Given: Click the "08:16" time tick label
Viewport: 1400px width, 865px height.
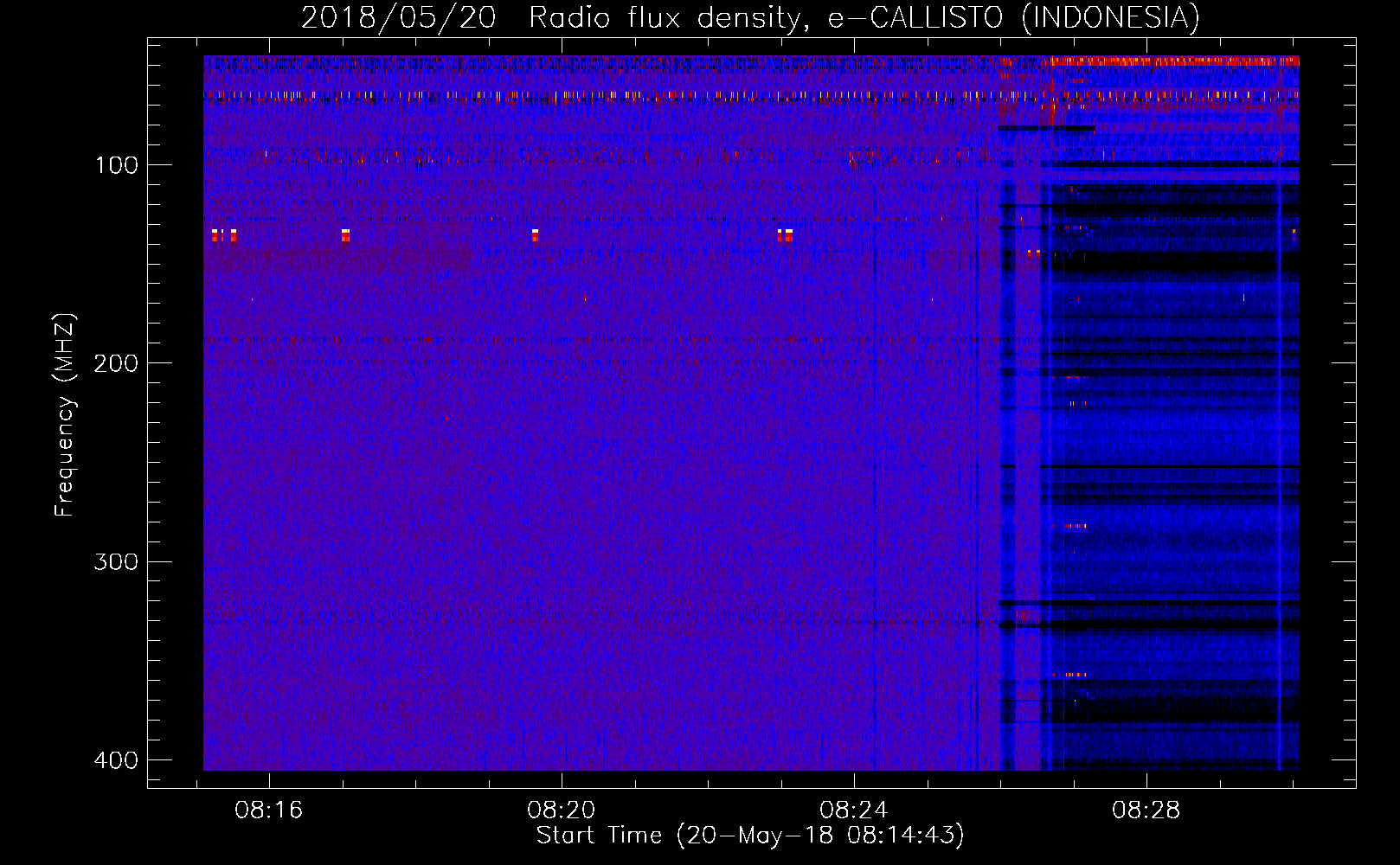Looking at the screenshot, I should pyautogui.click(x=269, y=811).
